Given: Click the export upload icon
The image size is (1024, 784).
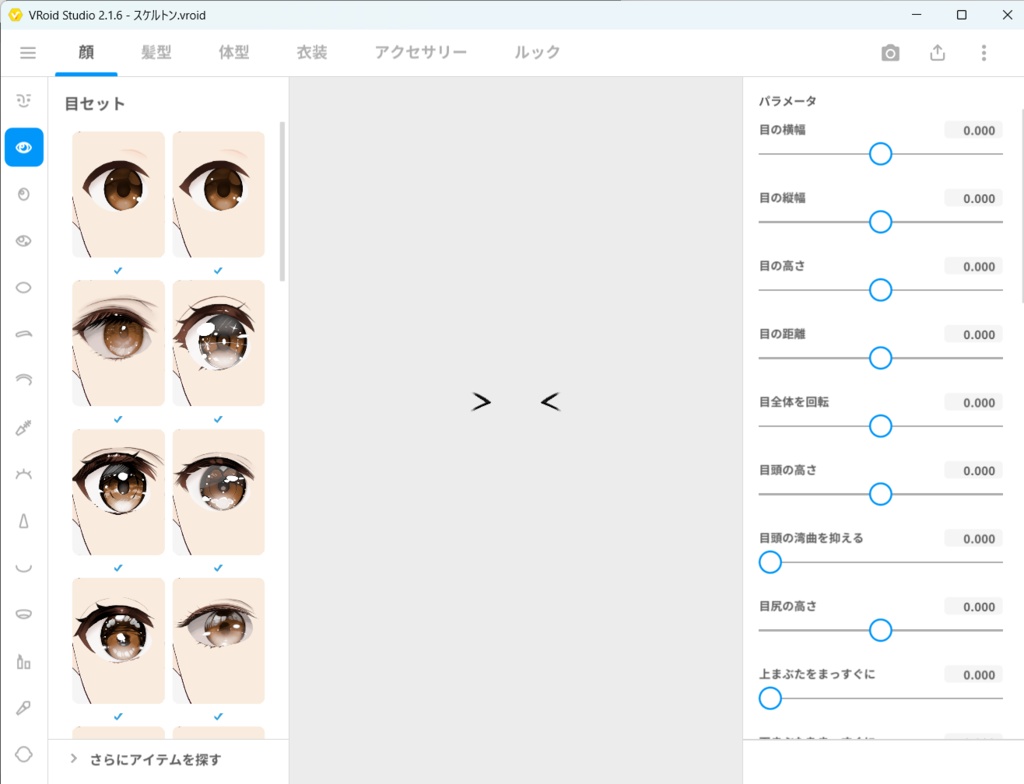Looking at the screenshot, I should point(937,53).
